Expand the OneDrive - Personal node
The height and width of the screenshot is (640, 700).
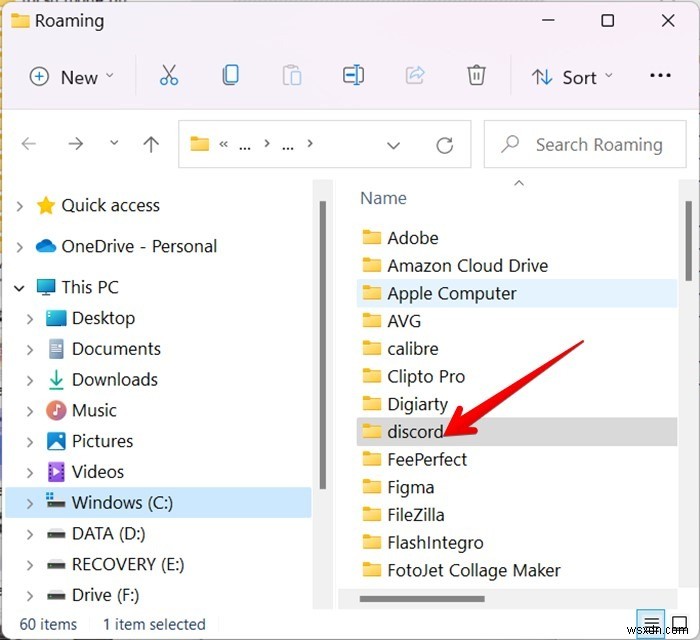coord(20,247)
